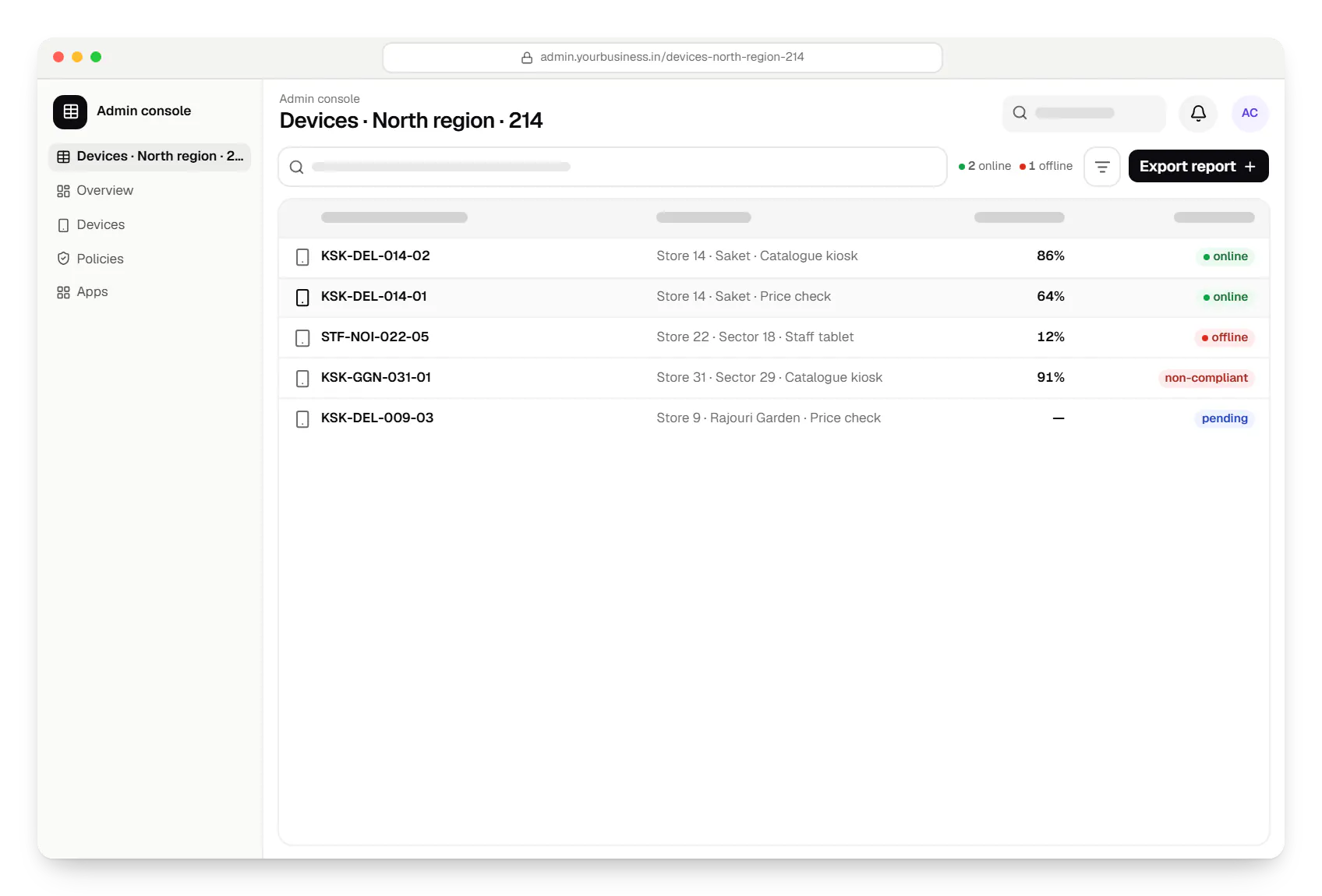Click the device icon for KSK-DEL-014-01
This screenshot has height=896, width=1322.
click(x=302, y=298)
